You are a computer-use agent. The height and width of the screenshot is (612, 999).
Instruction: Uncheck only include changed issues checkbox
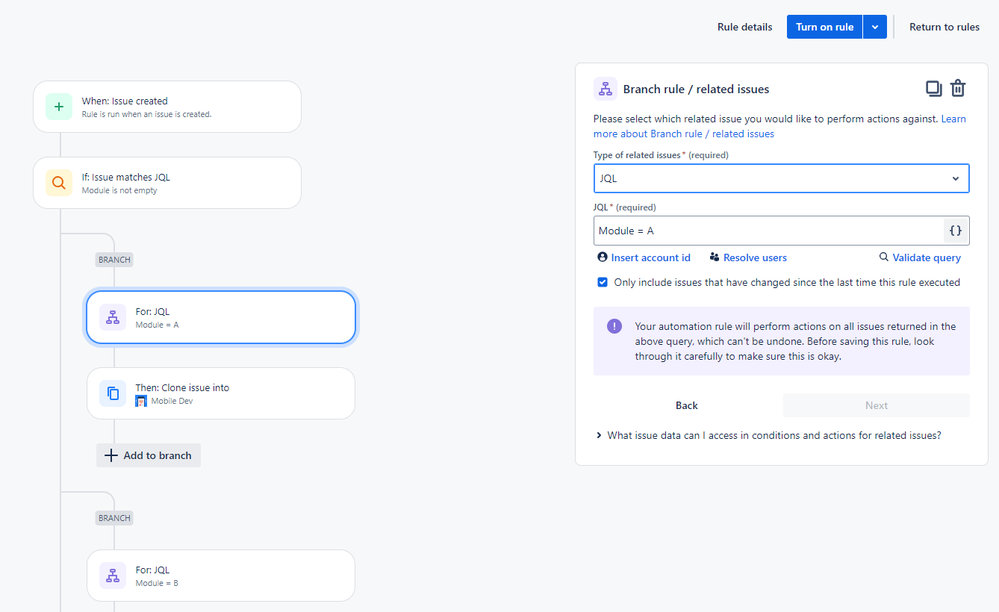(602, 282)
